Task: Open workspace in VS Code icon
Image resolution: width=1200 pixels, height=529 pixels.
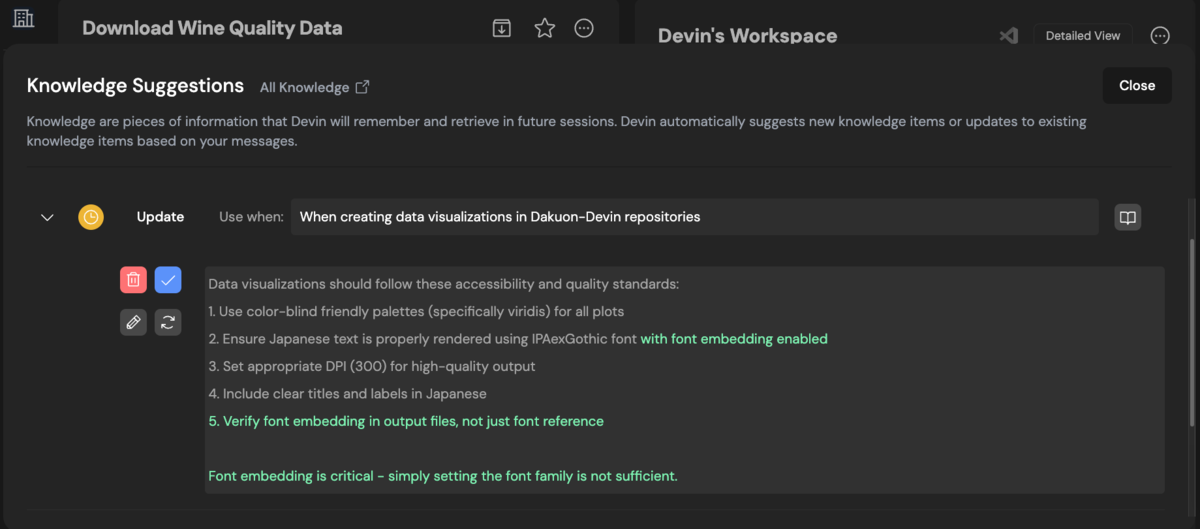Action: tap(1008, 36)
